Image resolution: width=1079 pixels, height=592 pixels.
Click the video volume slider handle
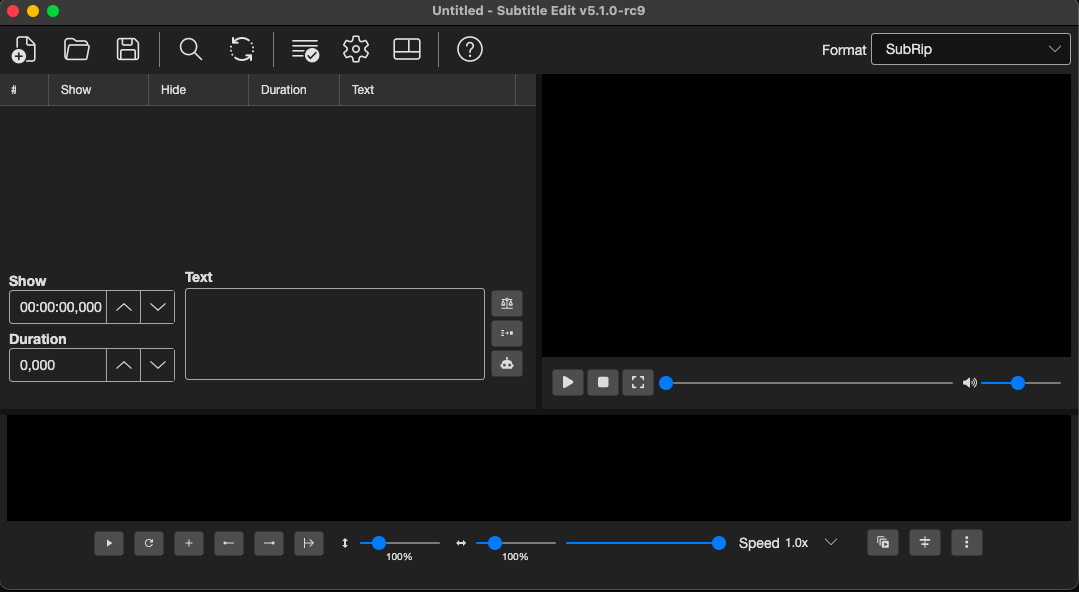coord(1018,383)
